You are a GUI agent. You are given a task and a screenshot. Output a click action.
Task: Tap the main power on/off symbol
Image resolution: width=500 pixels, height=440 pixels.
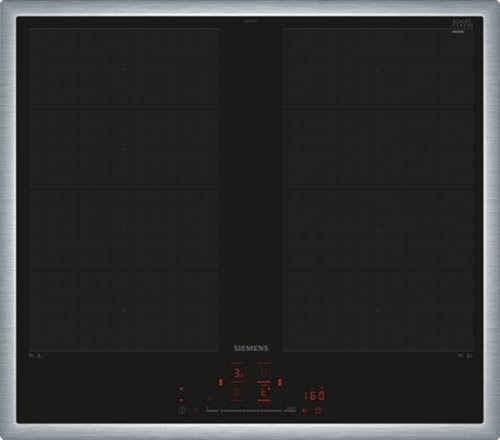(x=182, y=411)
